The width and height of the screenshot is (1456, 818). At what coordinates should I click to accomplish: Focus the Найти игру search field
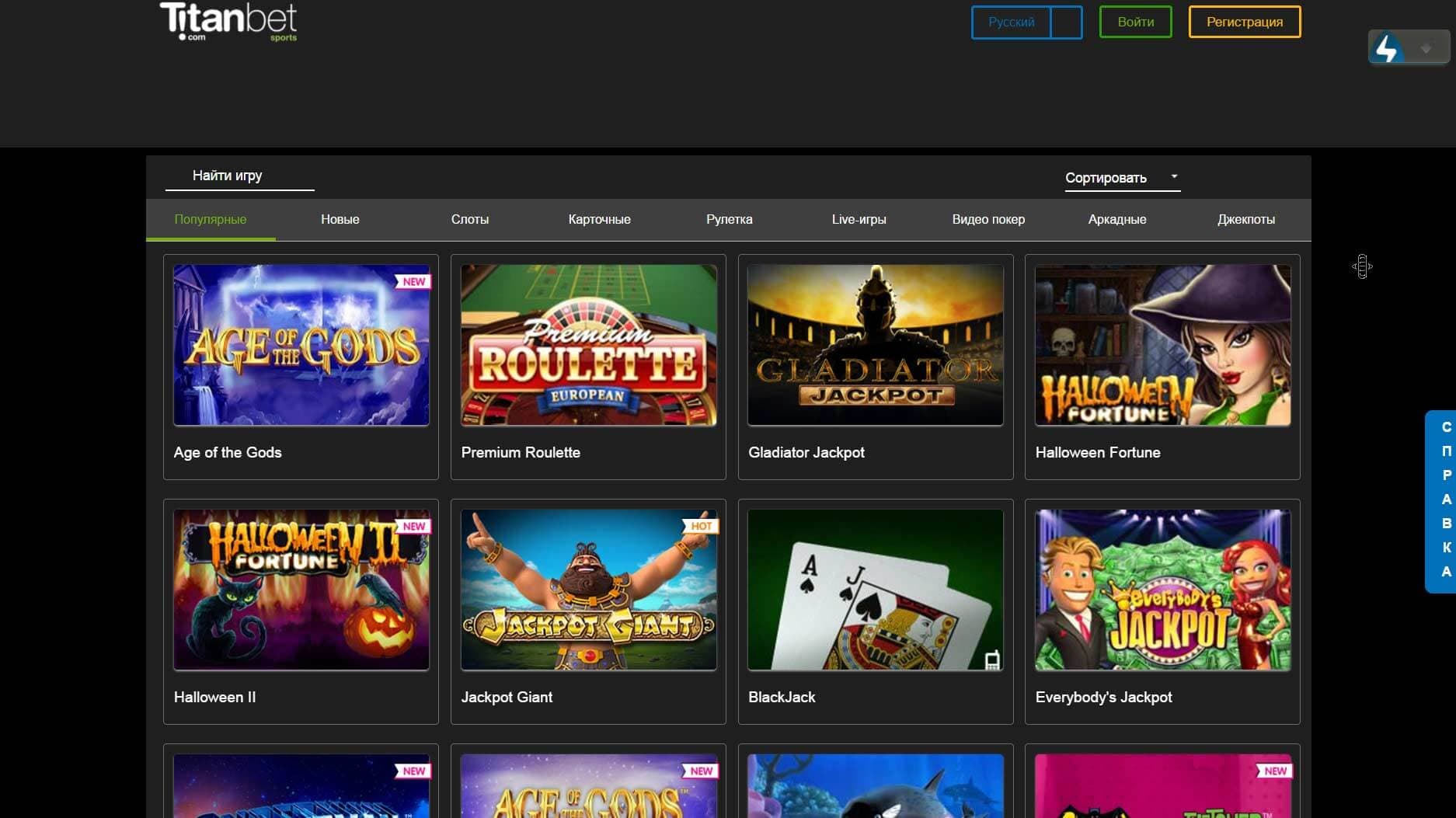pos(239,176)
